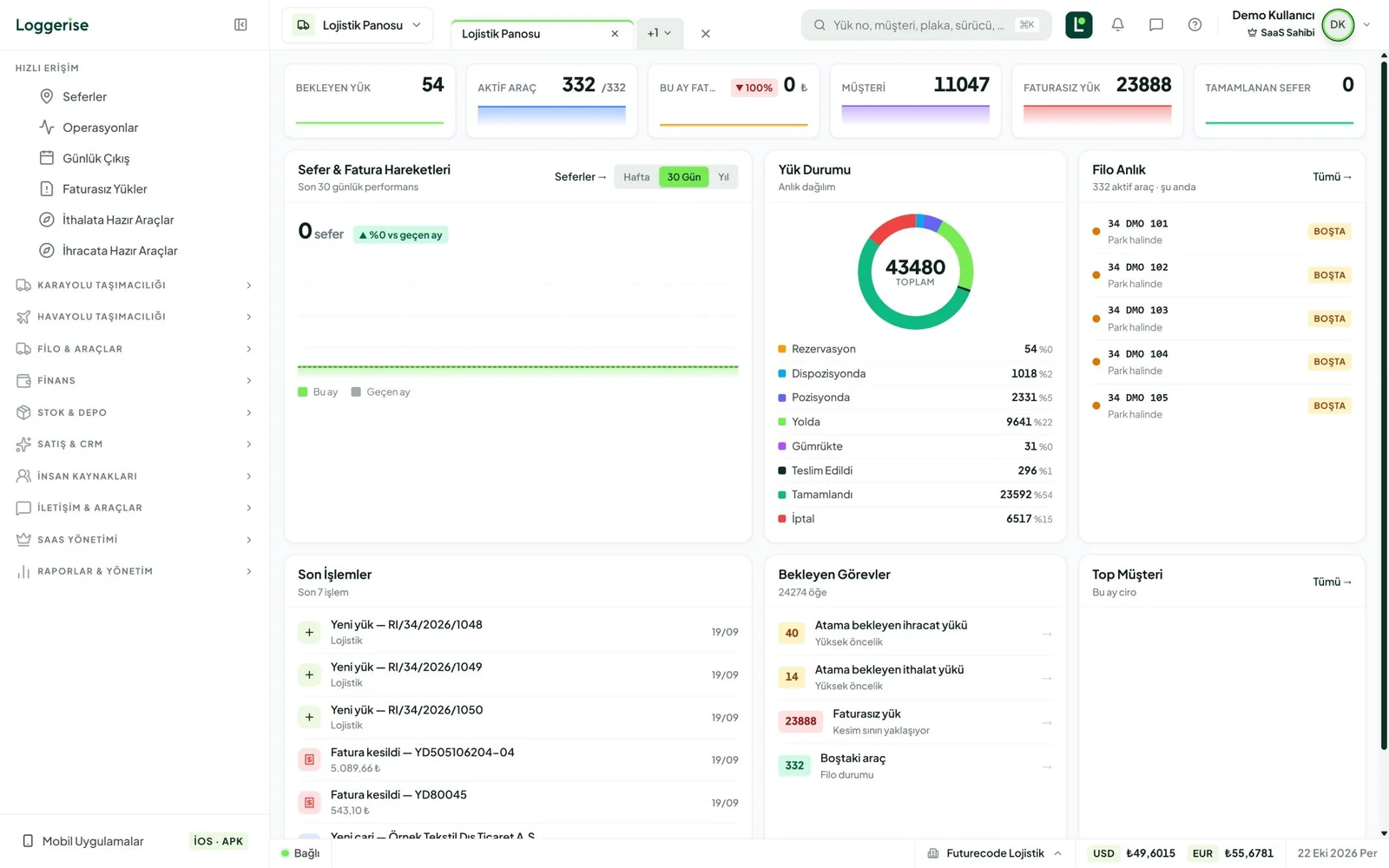Open notifications bell
The height and width of the screenshot is (868, 1389).
1117,25
